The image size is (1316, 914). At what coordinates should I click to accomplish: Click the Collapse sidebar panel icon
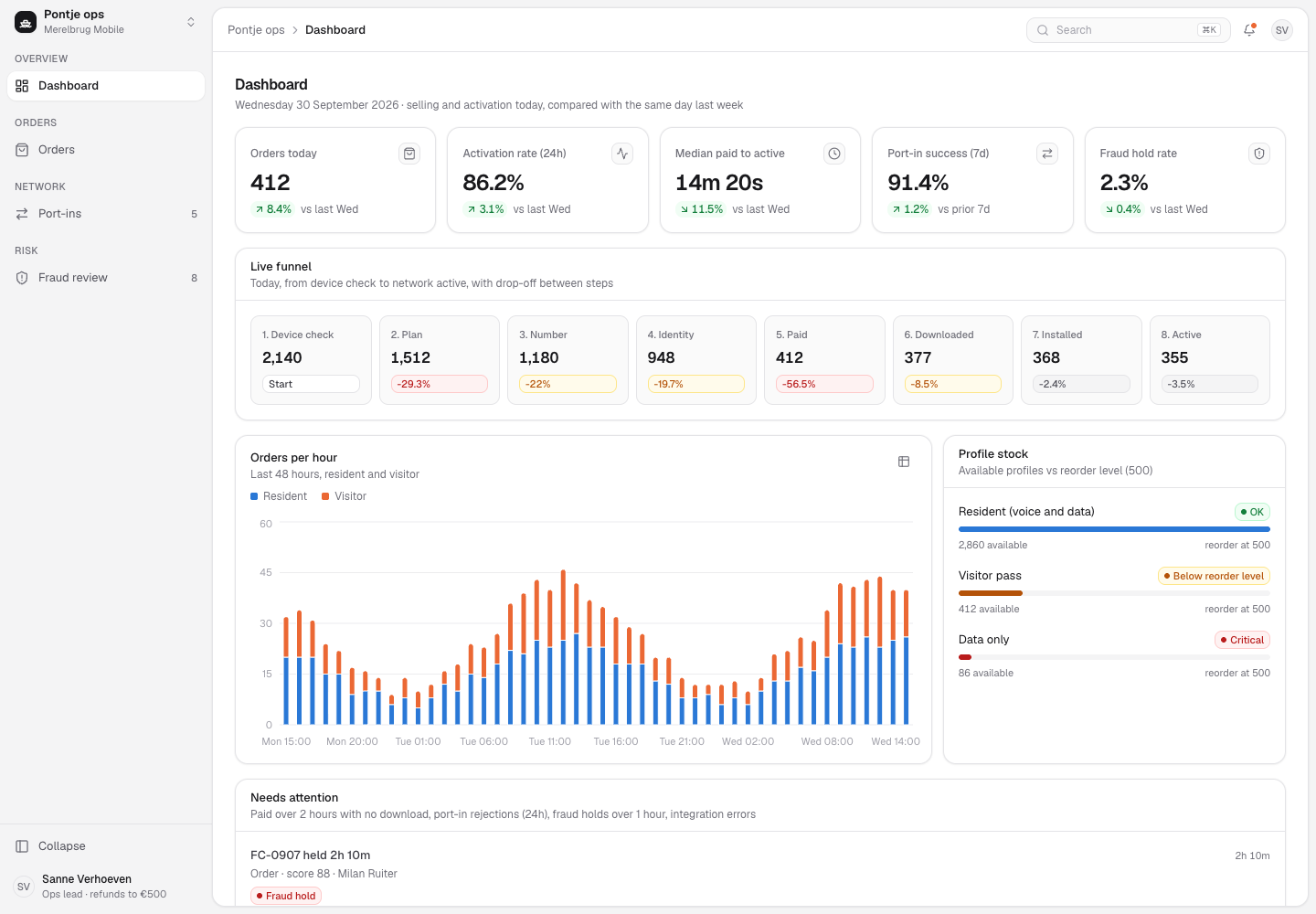pyautogui.click(x=22, y=846)
